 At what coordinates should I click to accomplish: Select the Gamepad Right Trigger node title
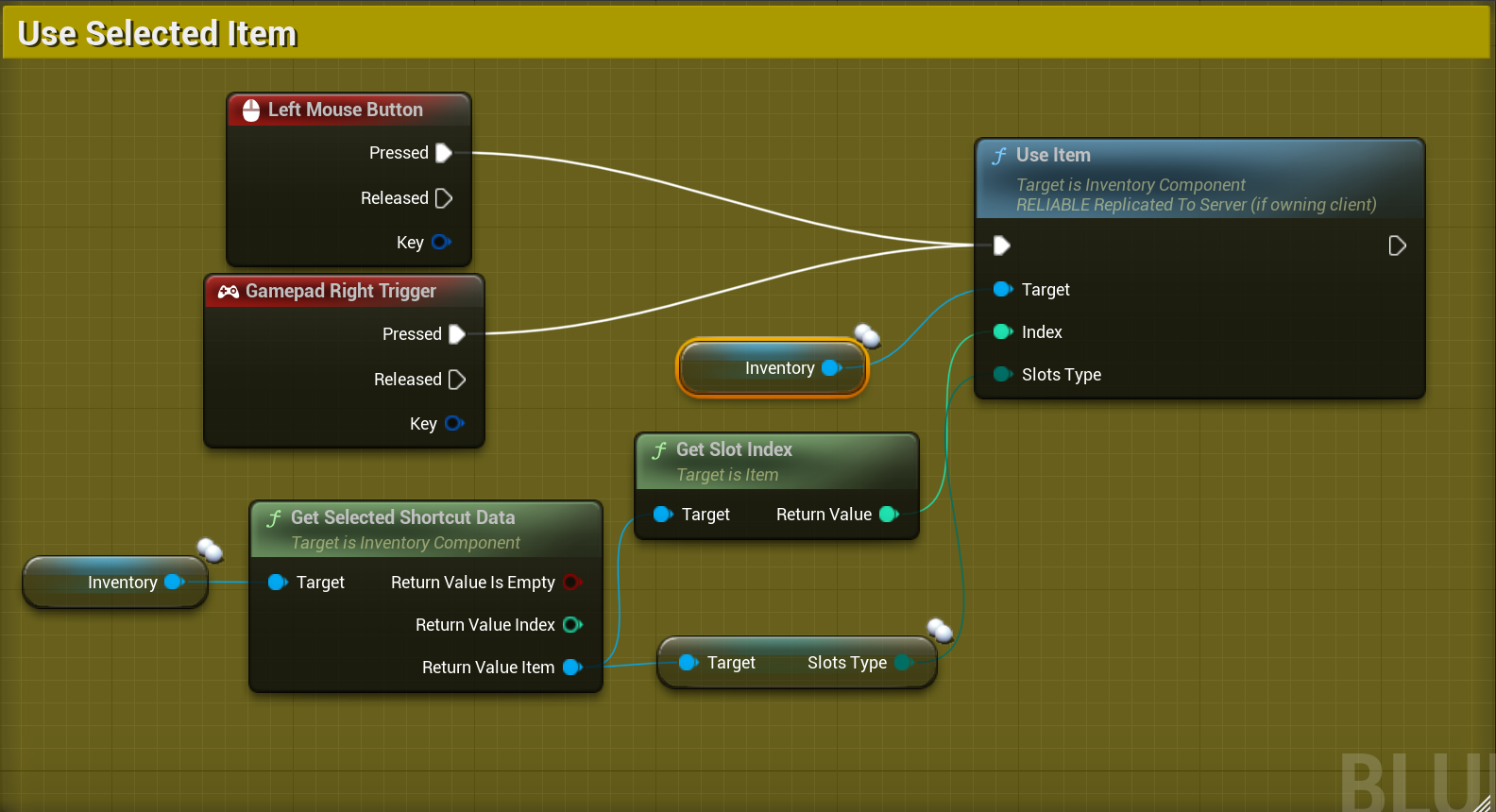(x=341, y=291)
